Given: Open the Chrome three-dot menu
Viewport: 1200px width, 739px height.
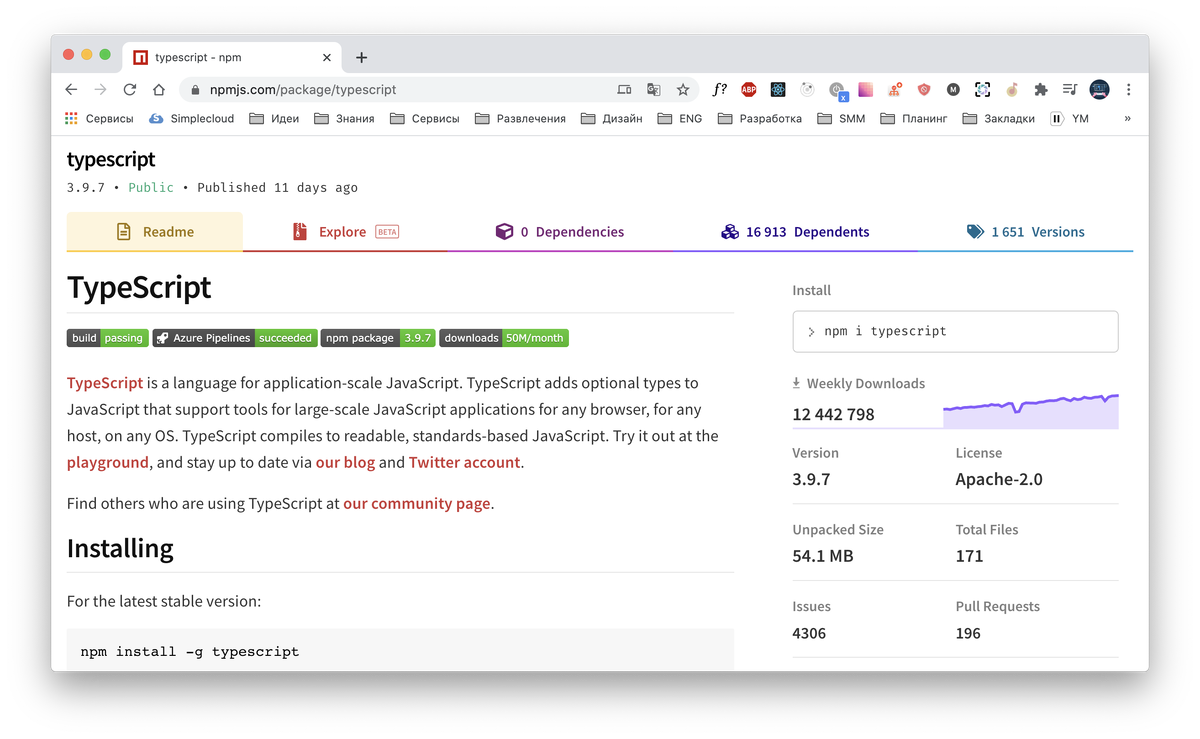Looking at the screenshot, I should point(1128,89).
